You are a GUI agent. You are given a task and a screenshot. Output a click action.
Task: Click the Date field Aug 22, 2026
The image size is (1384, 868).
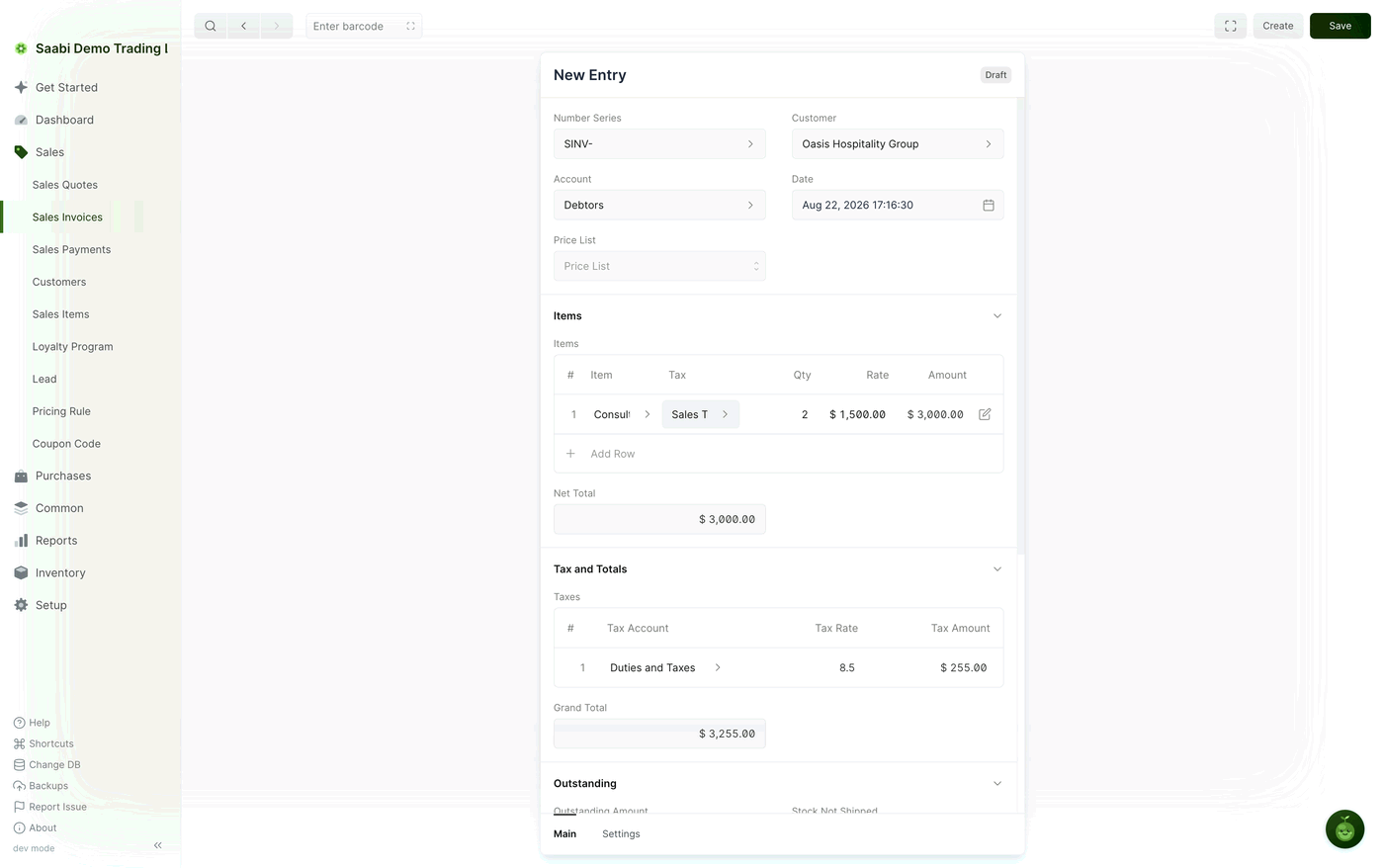898,206
